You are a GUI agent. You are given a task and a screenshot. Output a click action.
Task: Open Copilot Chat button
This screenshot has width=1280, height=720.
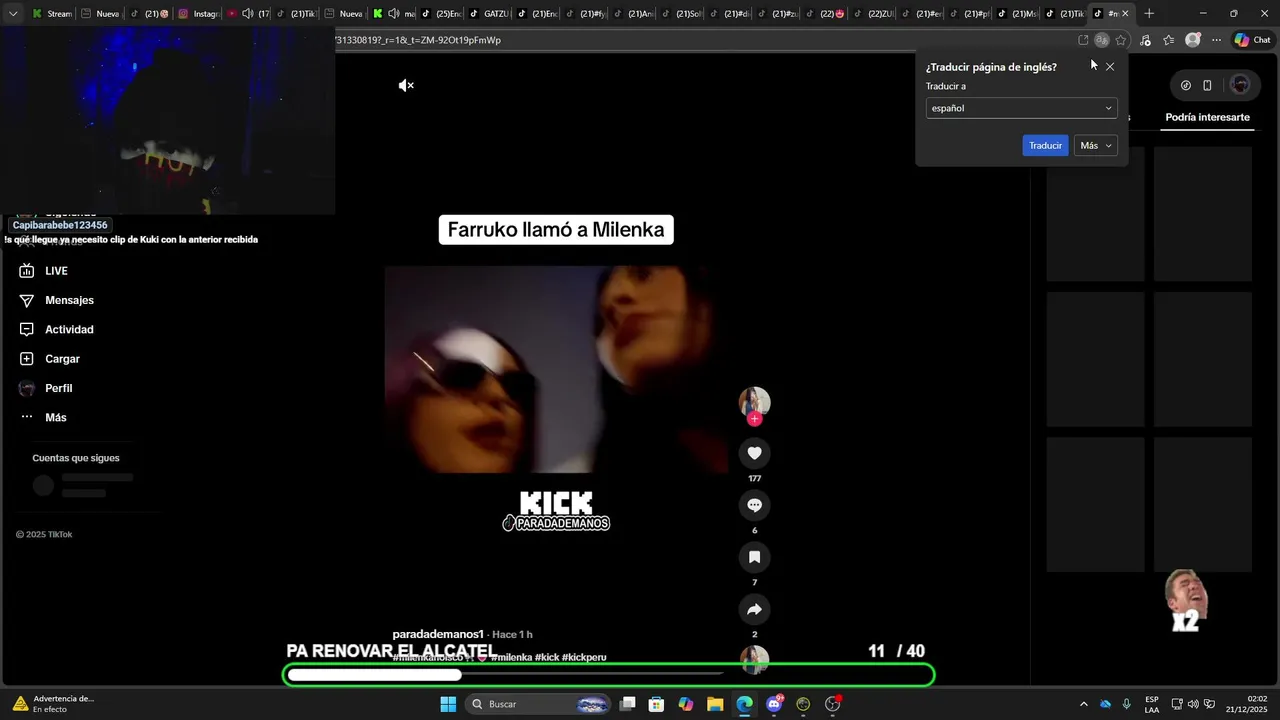point(1252,40)
